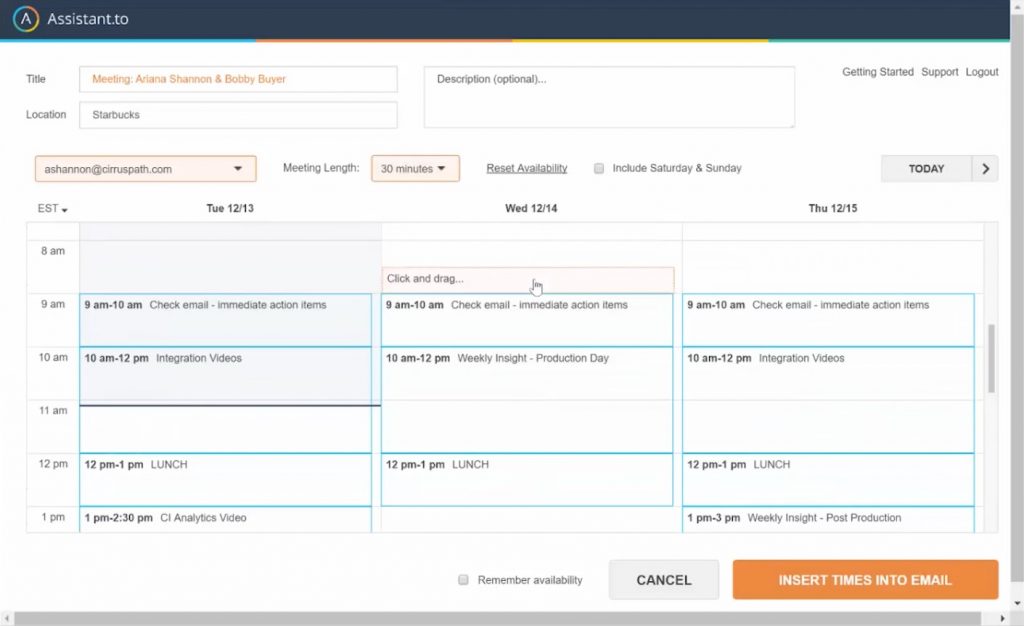
Task: Select the Wednesday 8 am Click and drag slot
Action: point(527,279)
